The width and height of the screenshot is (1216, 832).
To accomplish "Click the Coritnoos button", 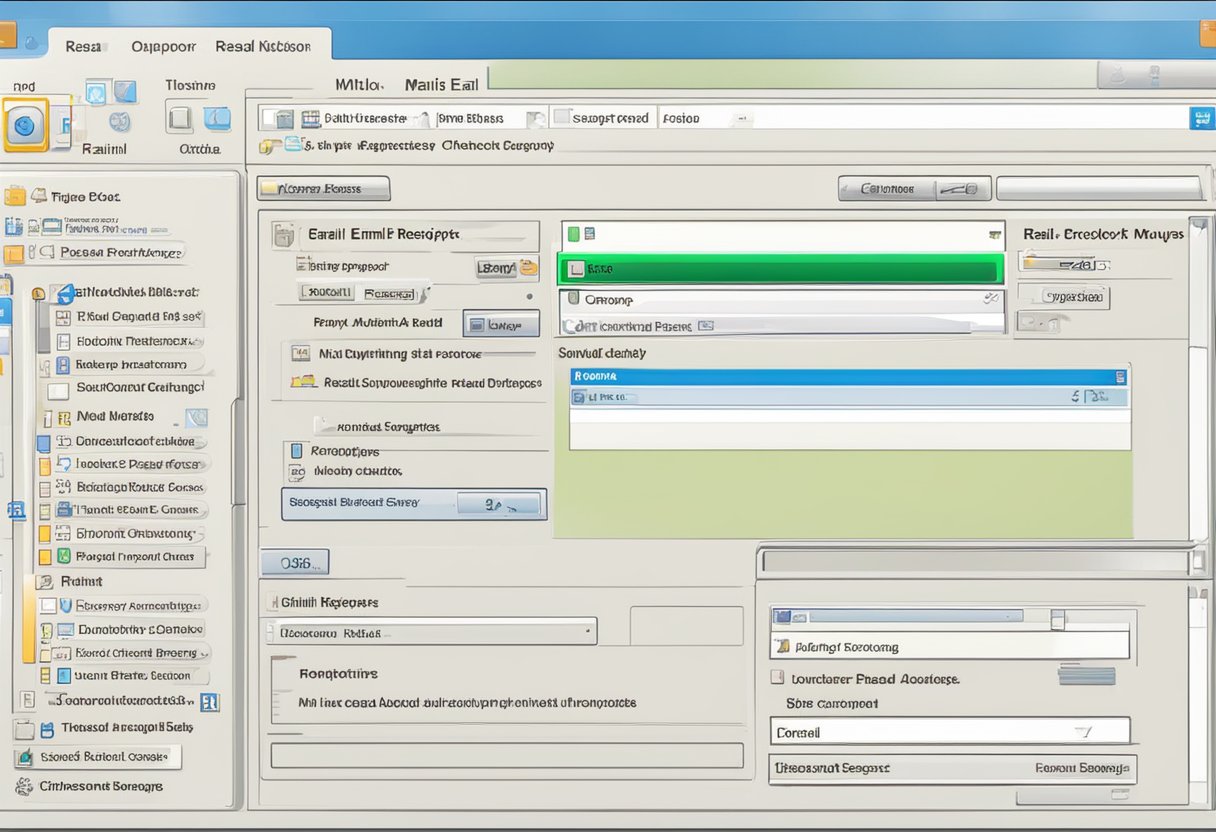I will pyautogui.click(x=887, y=188).
